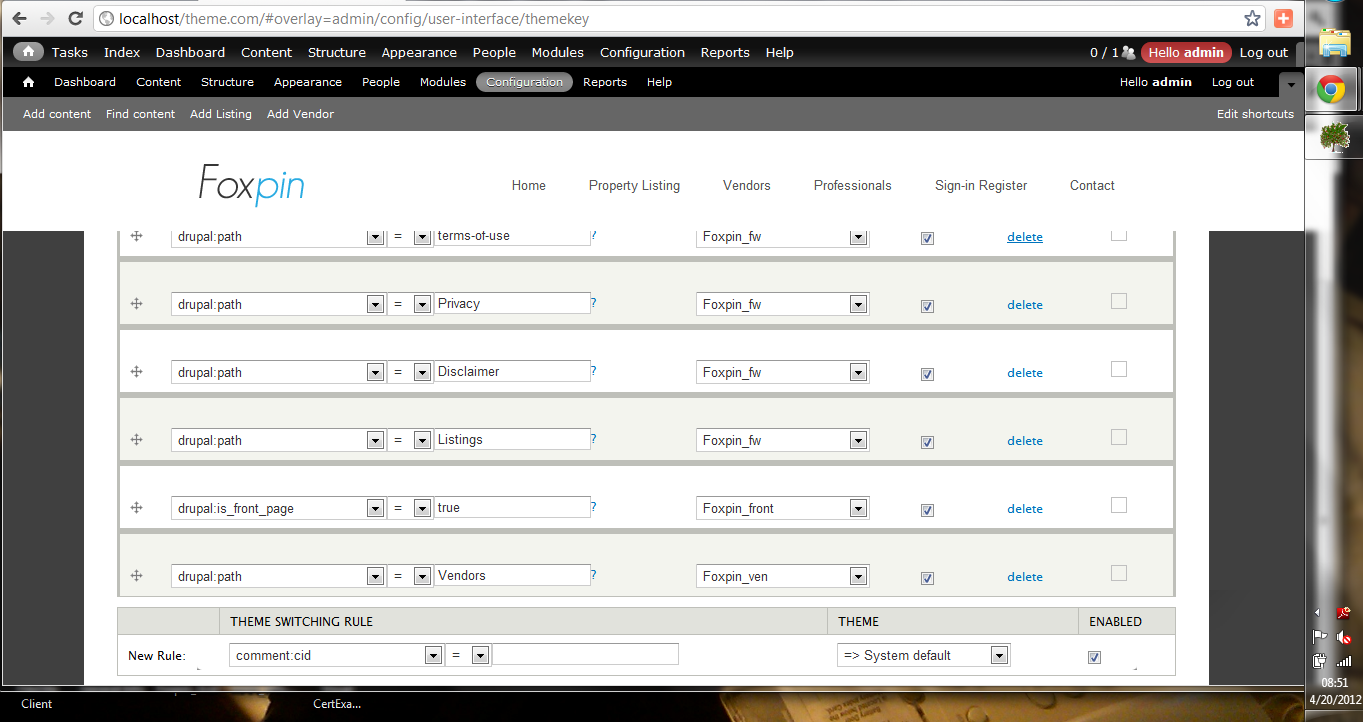
Task: Open the orange plus extension icon
Action: click(1284, 18)
